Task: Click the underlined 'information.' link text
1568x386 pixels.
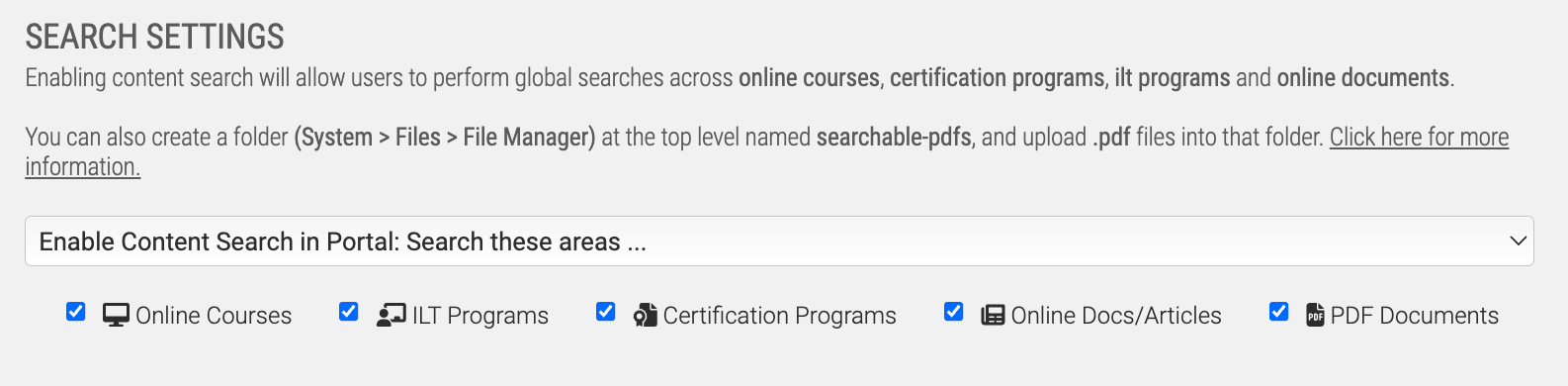Action: click(x=83, y=166)
